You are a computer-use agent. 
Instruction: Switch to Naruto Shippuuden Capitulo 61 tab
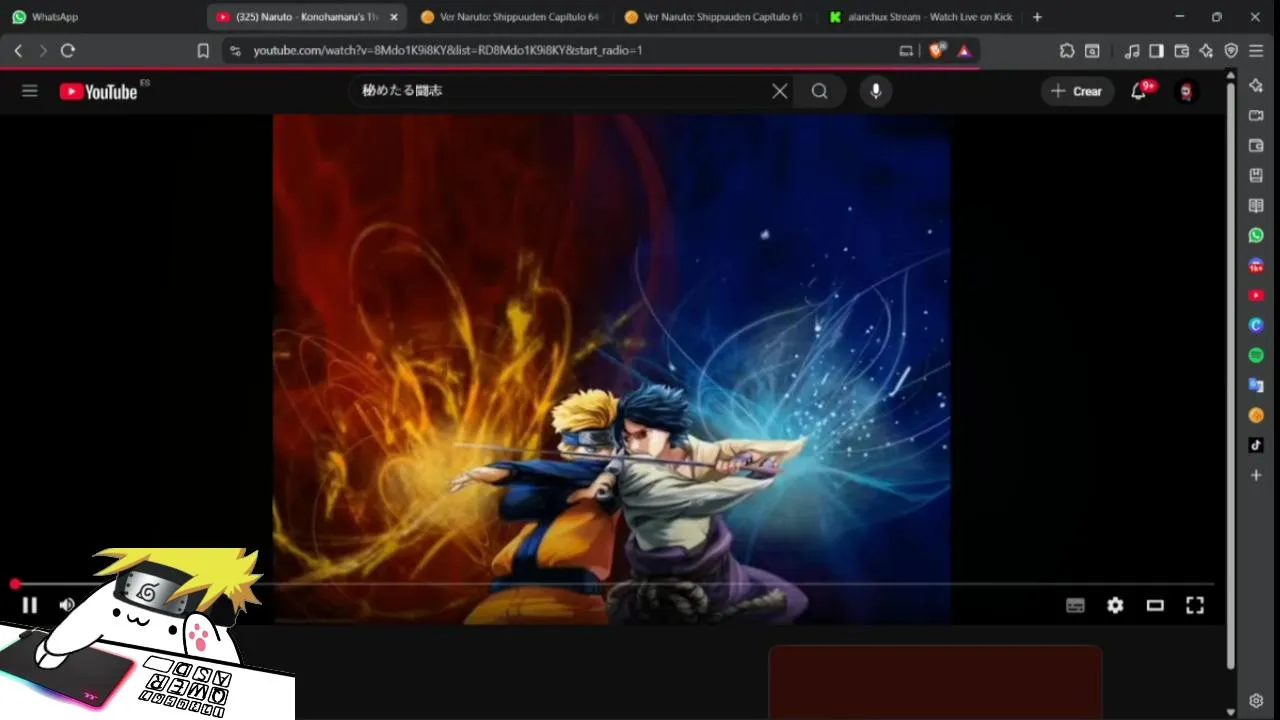(714, 17)
